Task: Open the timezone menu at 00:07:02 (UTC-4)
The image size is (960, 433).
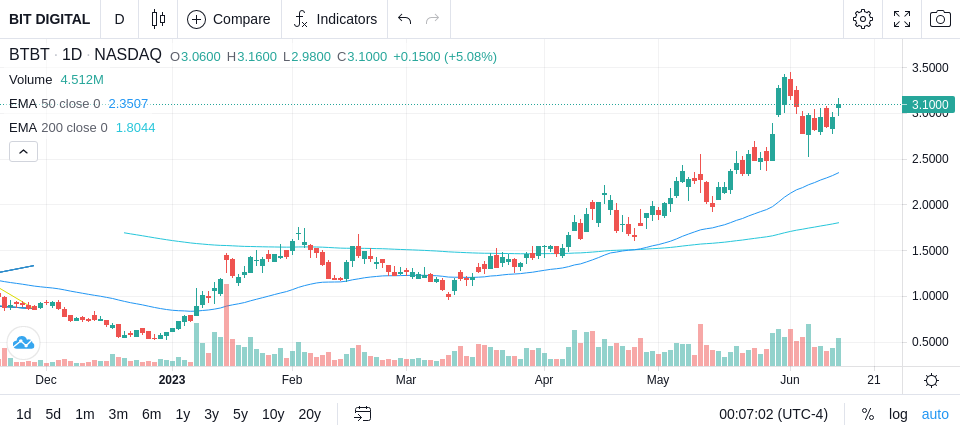Action: 773,415
